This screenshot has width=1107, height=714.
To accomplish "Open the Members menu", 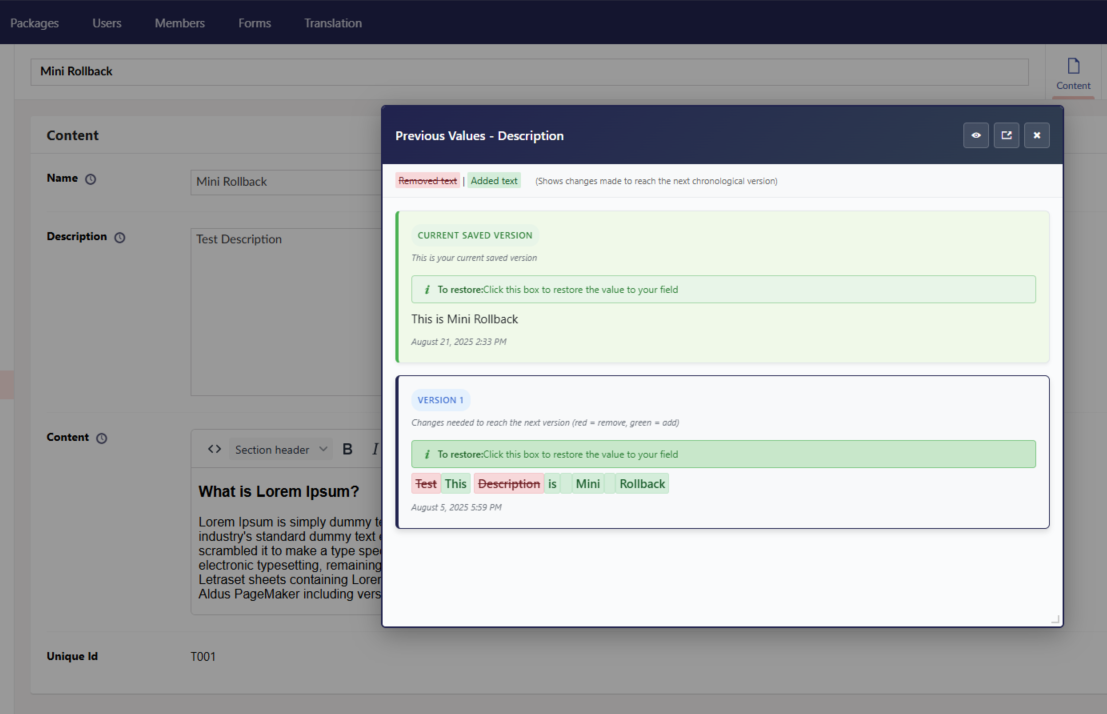I will [x=179, y=22].
